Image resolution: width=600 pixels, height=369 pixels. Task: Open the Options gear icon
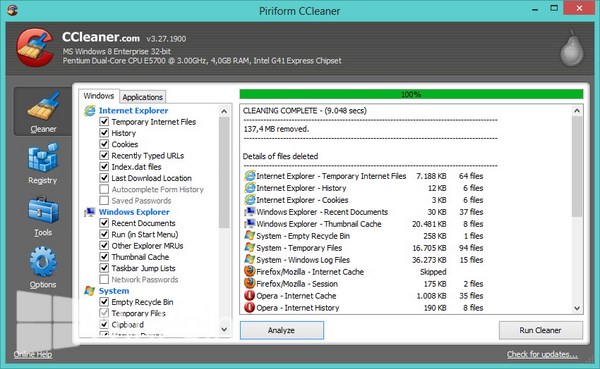tap(43, 262)
